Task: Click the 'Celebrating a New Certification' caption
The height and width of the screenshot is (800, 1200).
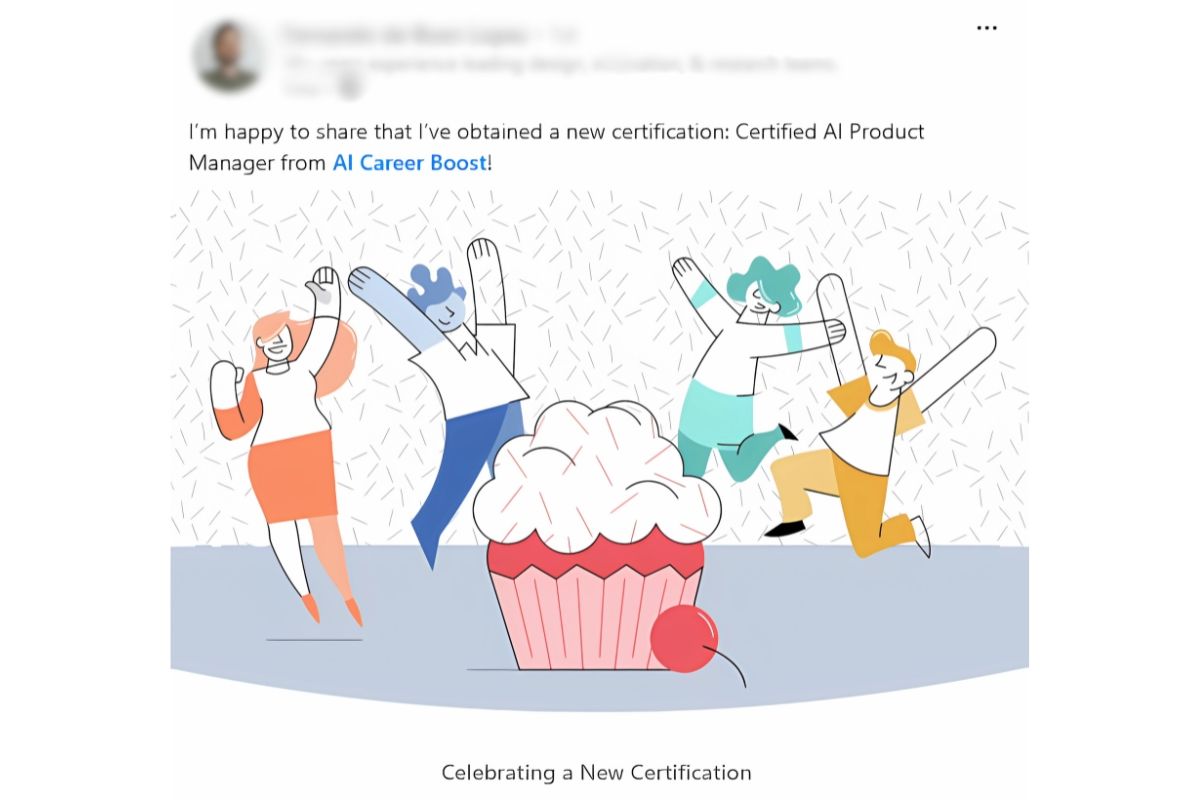Action: 596,772
